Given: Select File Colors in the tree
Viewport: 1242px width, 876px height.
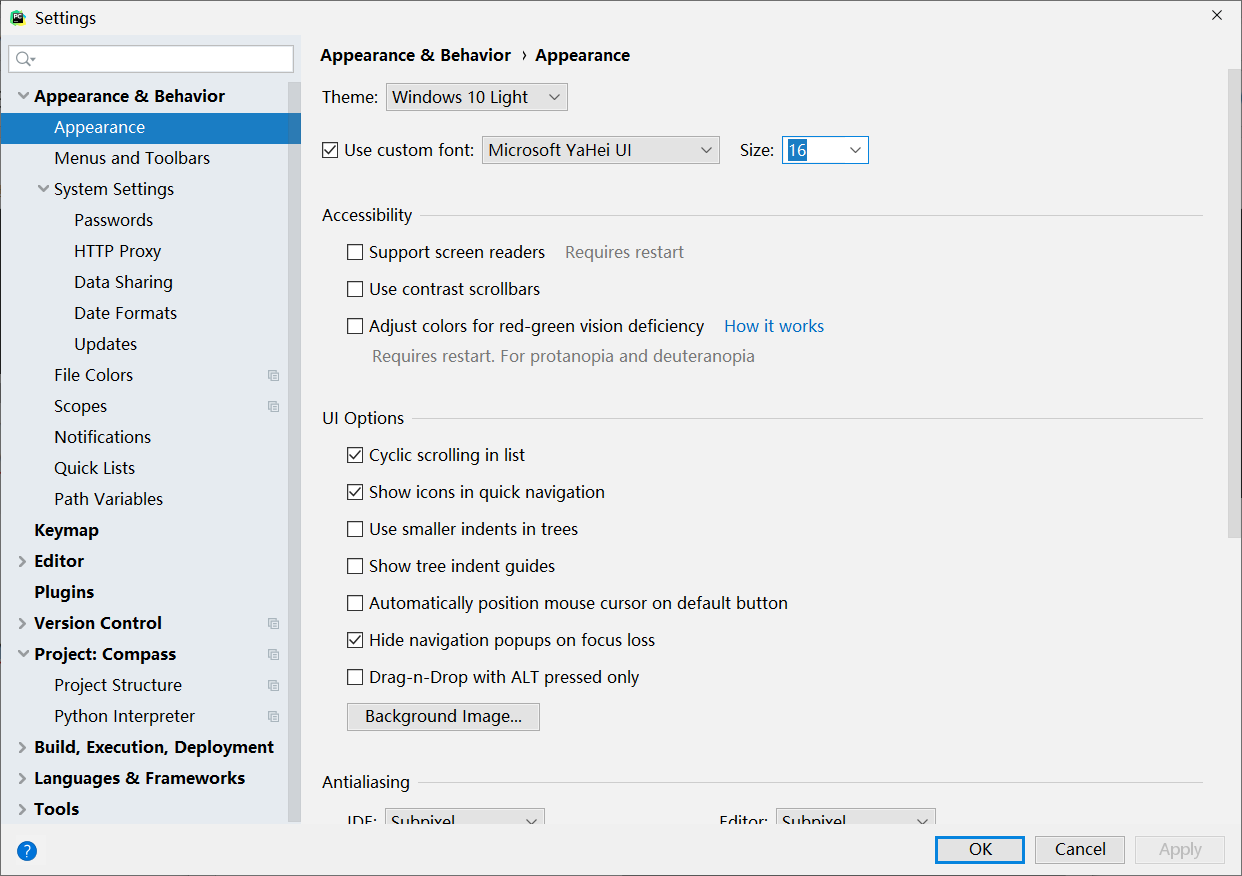Looking at the screenshot, I should [93, 375].
